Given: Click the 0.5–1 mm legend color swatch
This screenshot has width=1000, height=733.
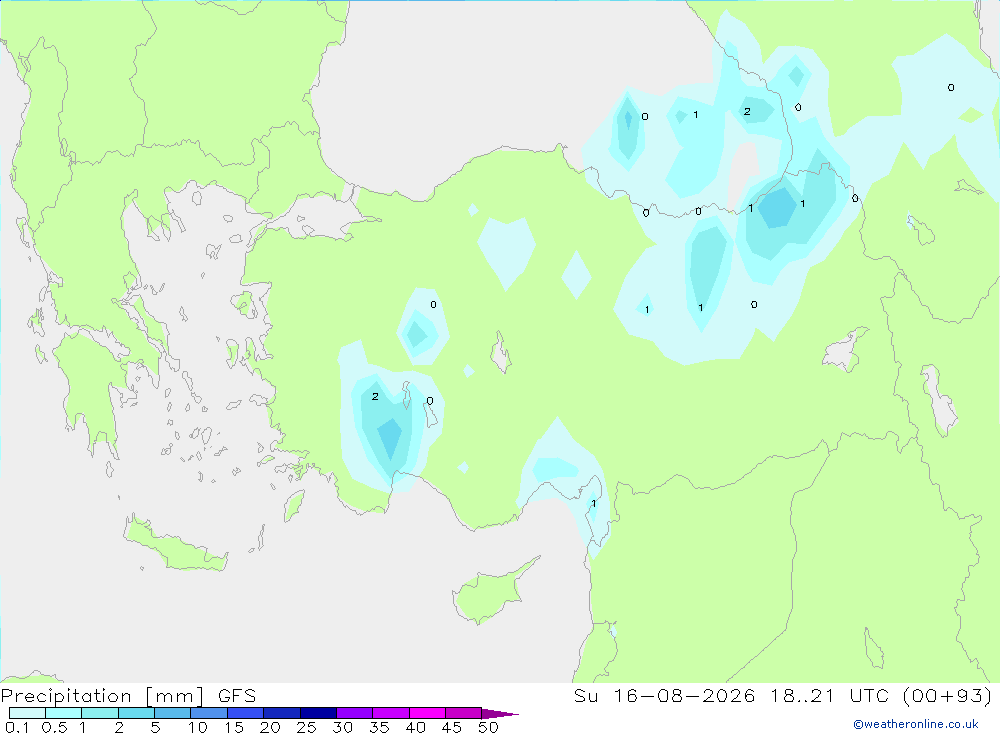Looking at the screenshot, I should [64, 713].
